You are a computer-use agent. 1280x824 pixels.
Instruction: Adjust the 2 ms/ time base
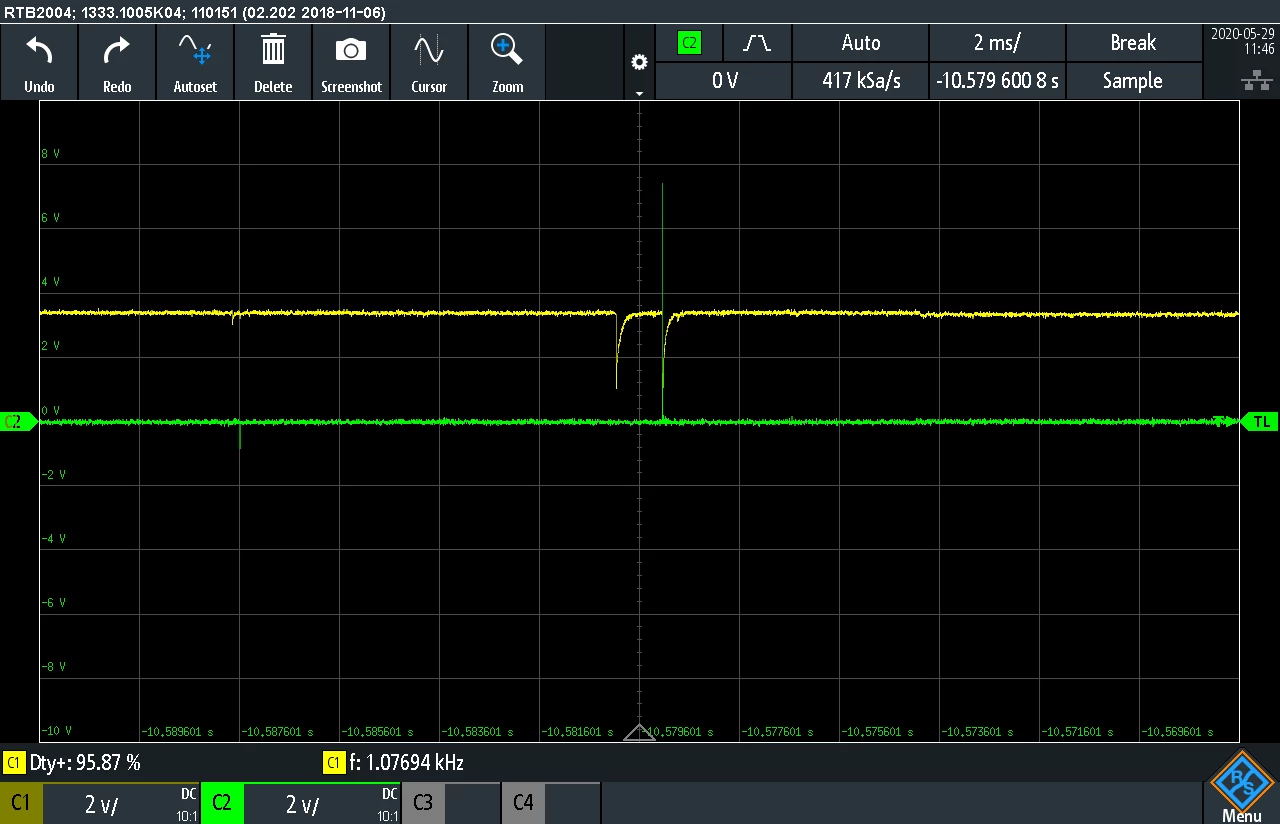(997, 43)
